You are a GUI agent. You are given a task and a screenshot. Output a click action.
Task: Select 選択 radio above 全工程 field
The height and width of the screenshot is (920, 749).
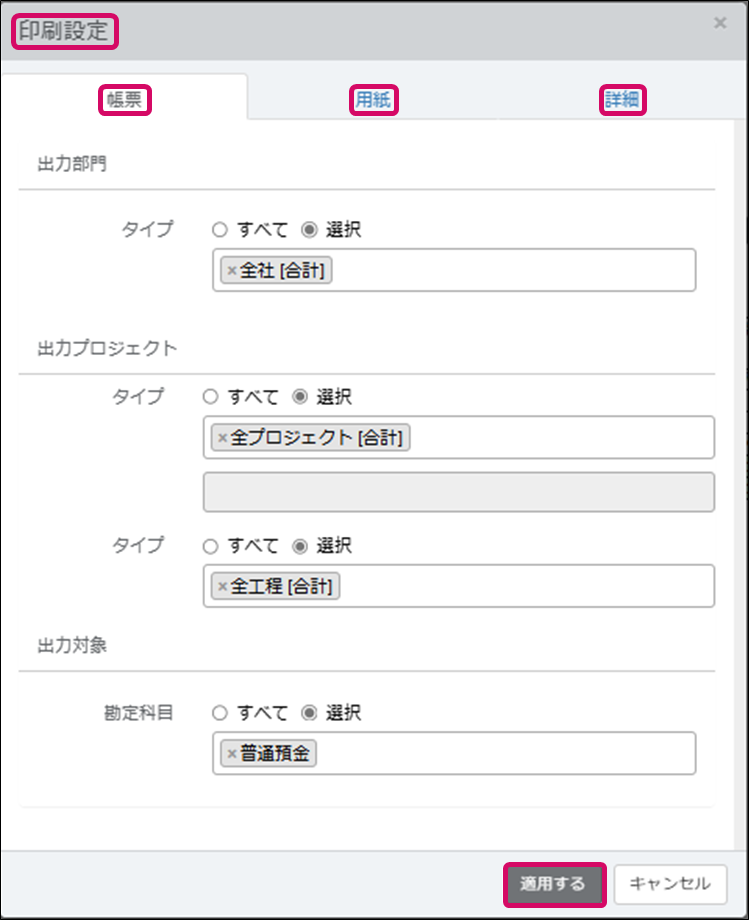click(x=299, y=546)
